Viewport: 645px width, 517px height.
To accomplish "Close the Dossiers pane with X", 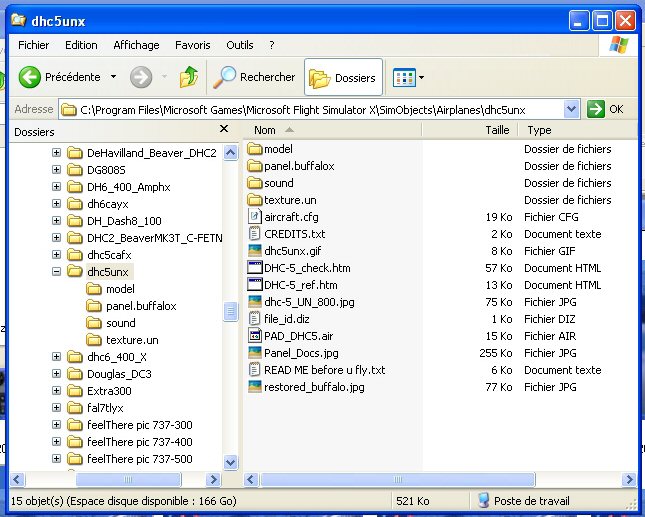I will [224, 129].
